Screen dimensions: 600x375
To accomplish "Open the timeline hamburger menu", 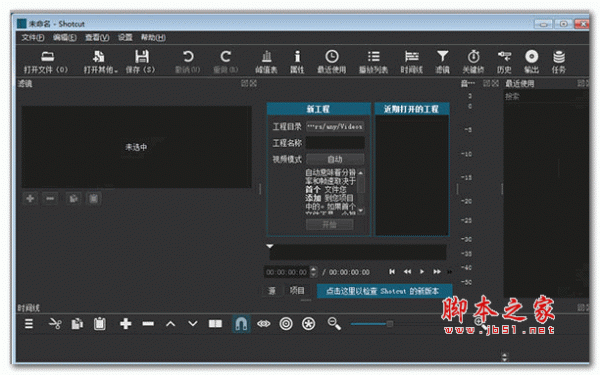I will (x=29, y=324).
